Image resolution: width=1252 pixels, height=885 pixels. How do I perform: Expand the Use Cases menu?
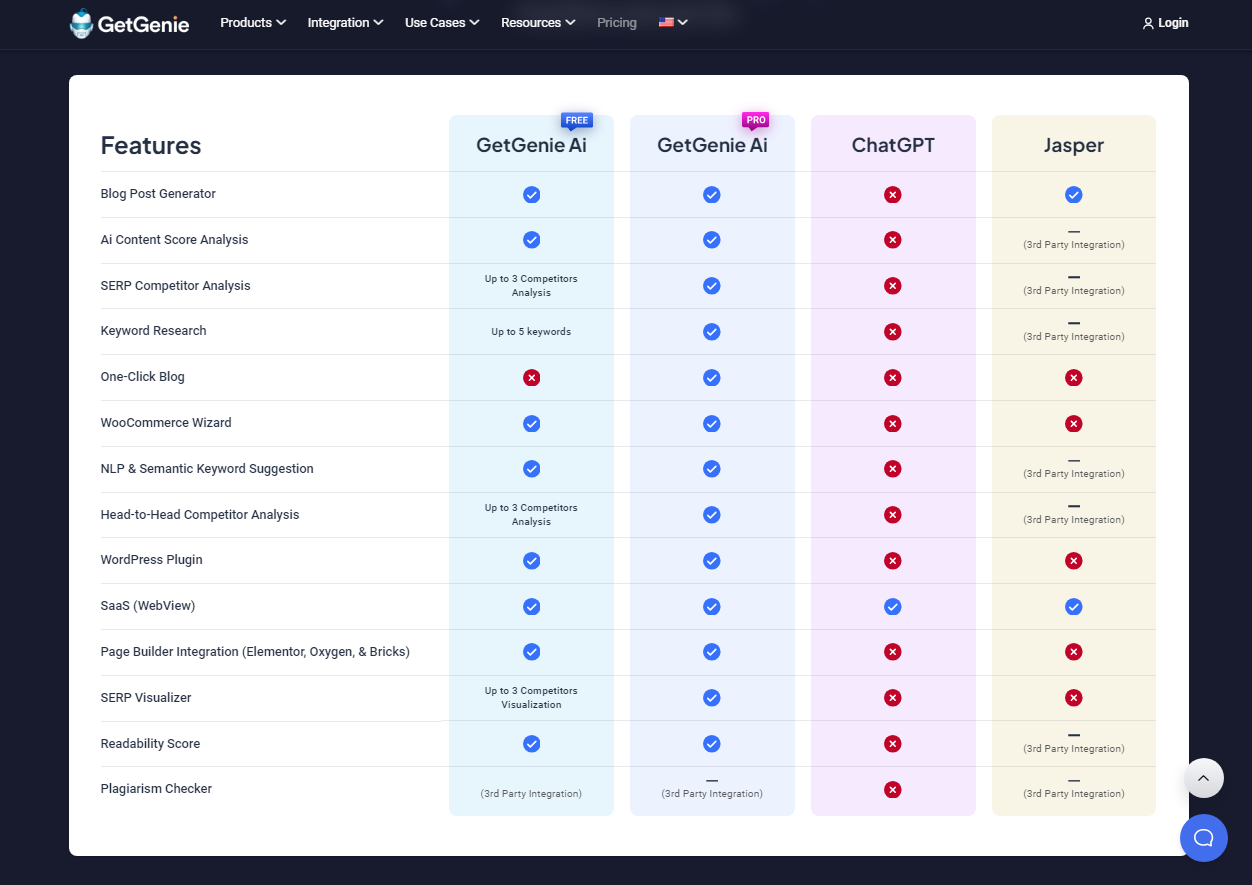click(x=443, y=23)
